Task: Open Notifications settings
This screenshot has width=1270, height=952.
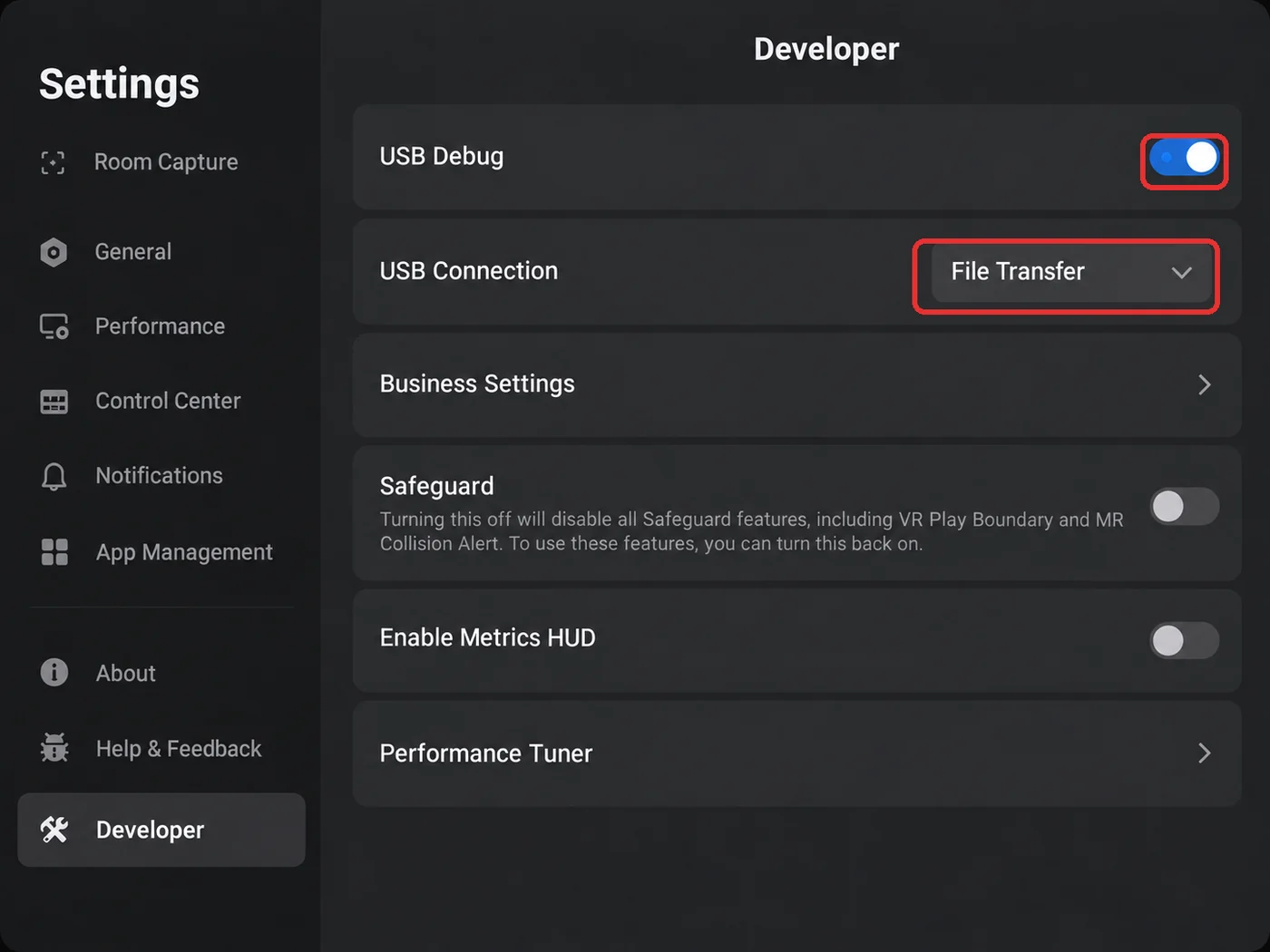Action: coord(161,476)
